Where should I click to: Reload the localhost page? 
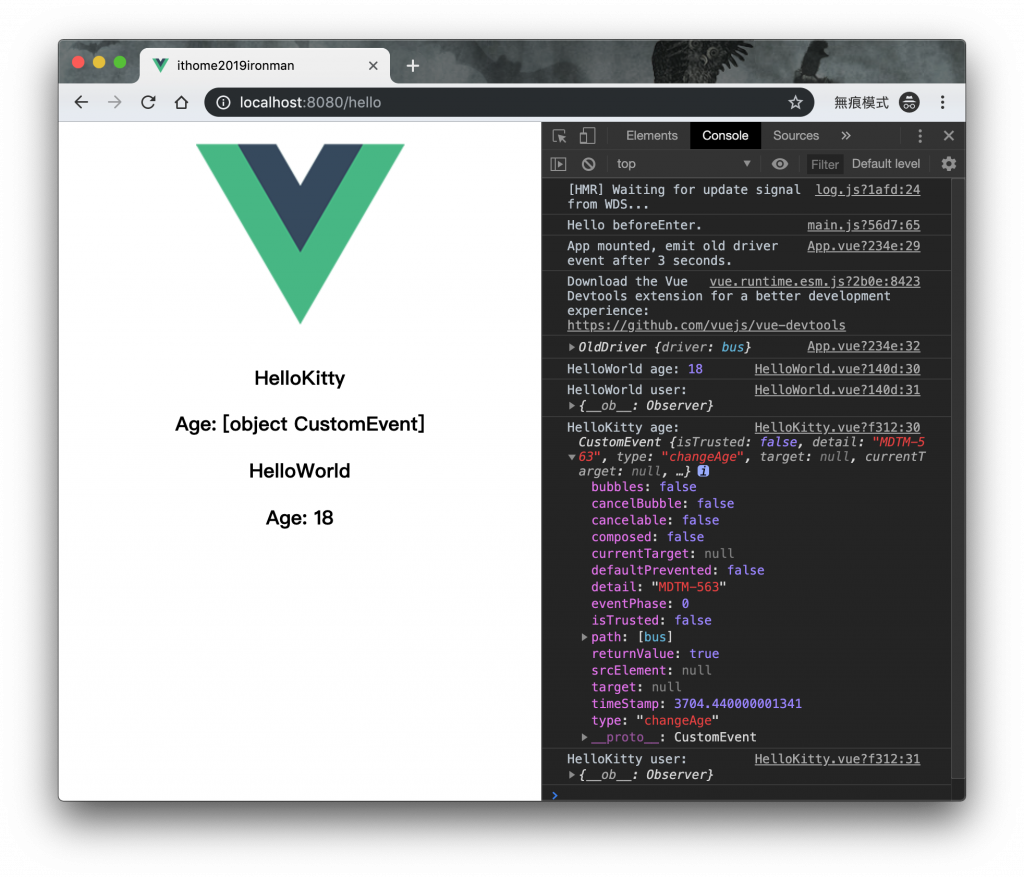148,103
